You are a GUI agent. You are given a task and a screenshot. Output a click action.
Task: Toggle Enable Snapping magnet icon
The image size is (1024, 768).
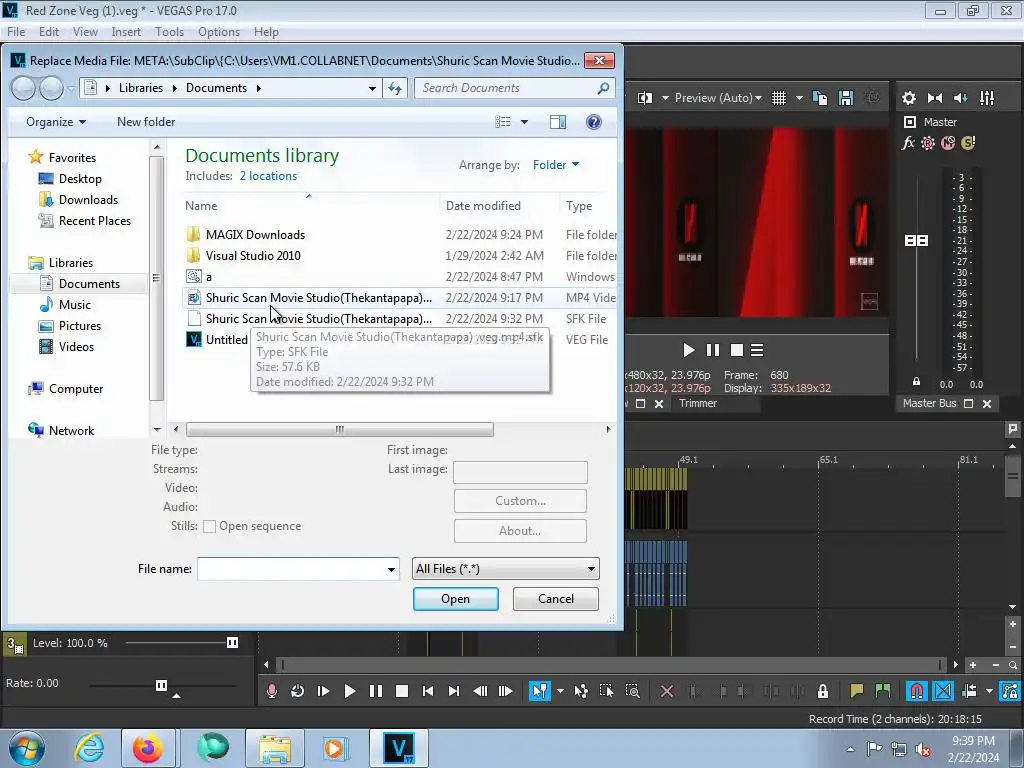[917, 691]
